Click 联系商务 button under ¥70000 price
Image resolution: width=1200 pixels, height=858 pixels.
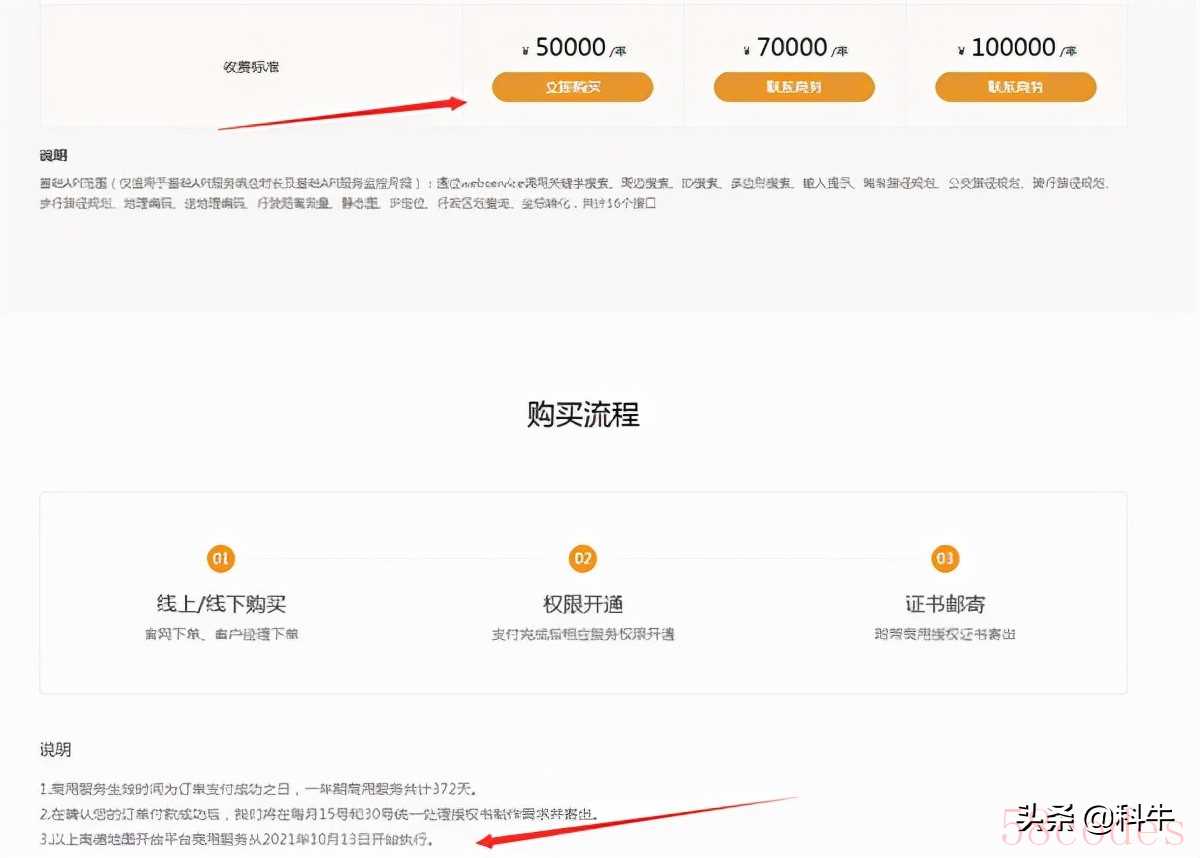(x=794, y=87)
